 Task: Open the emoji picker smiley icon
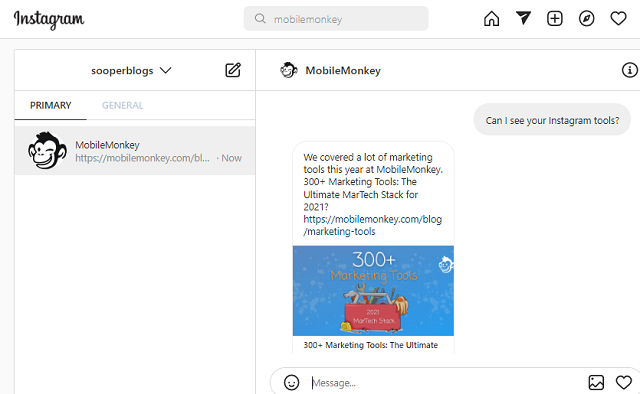point(291,383)
